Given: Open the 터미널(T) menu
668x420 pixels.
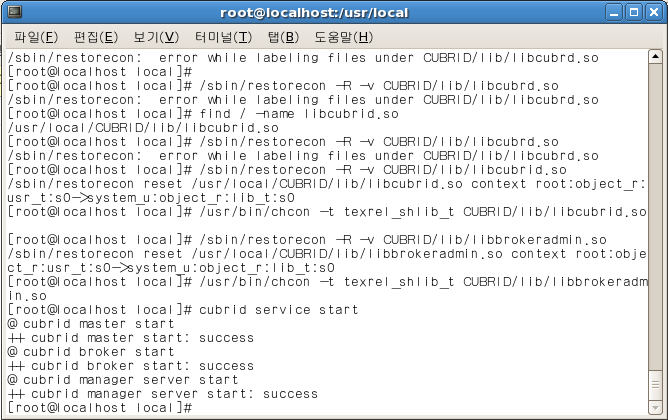Looking at the screenshot, I should (223, 37).
